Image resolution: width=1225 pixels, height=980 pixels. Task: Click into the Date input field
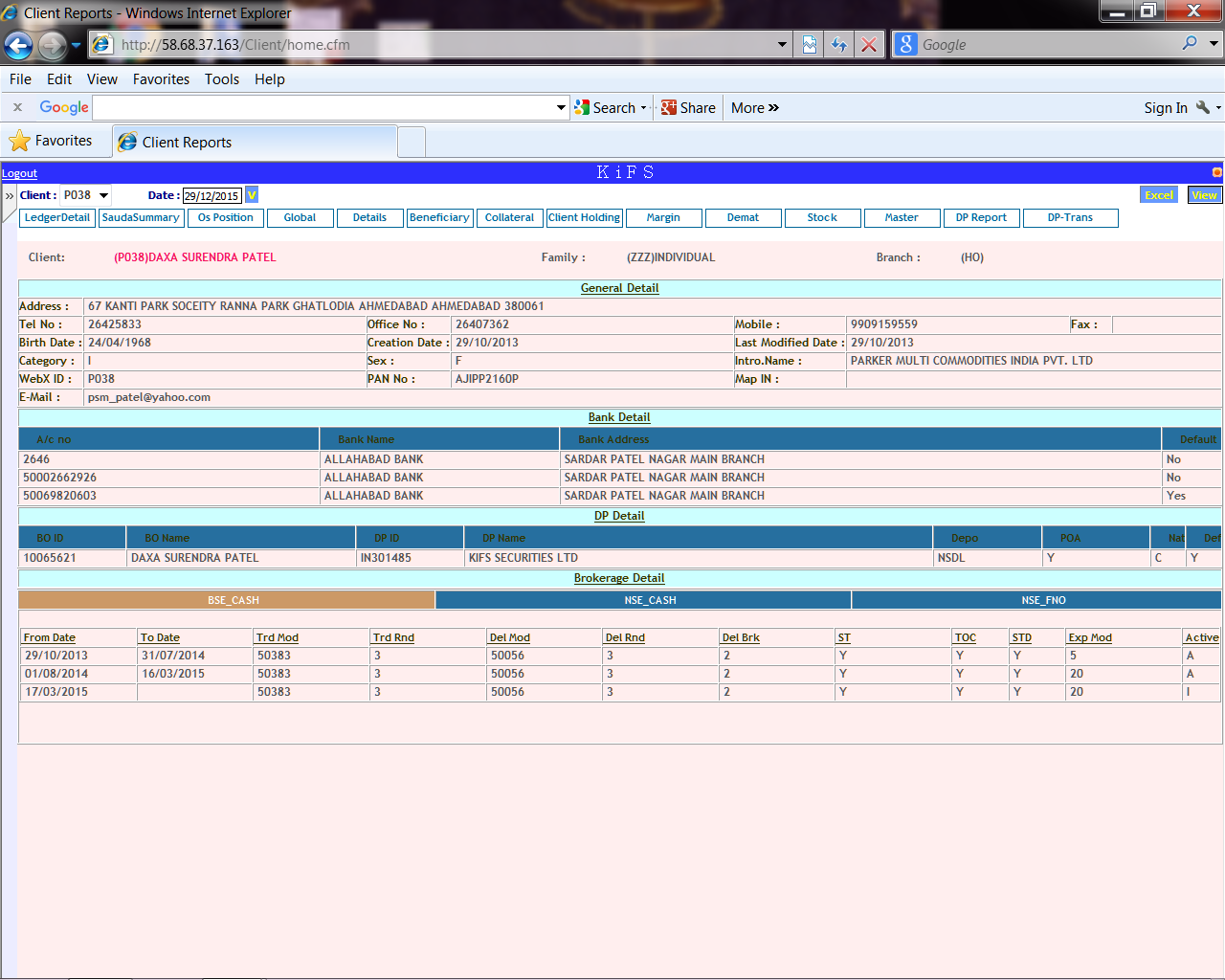(212, 196)
